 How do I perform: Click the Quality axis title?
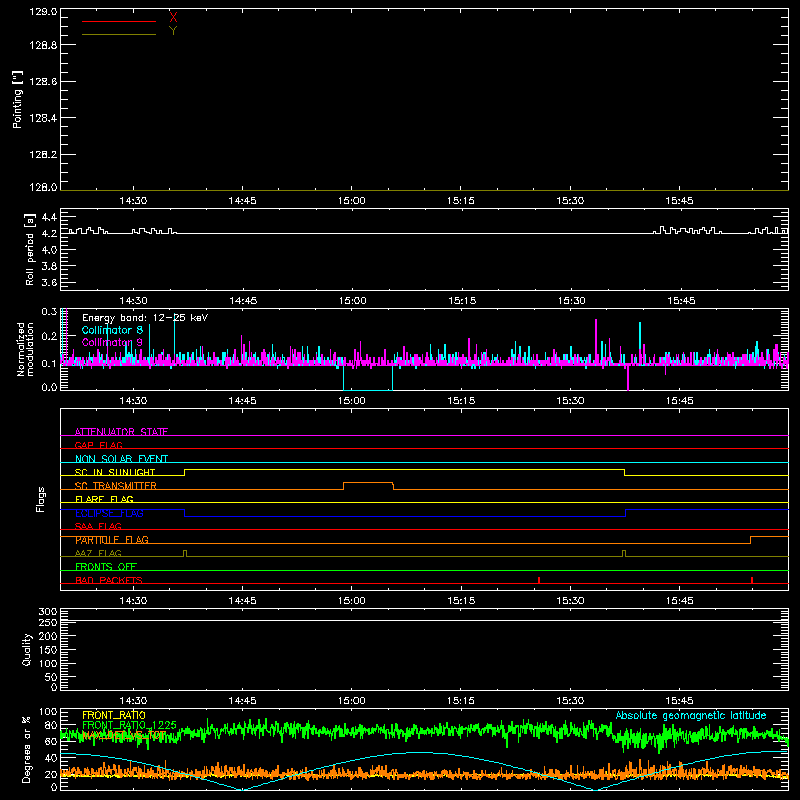[x=27, y=649]
